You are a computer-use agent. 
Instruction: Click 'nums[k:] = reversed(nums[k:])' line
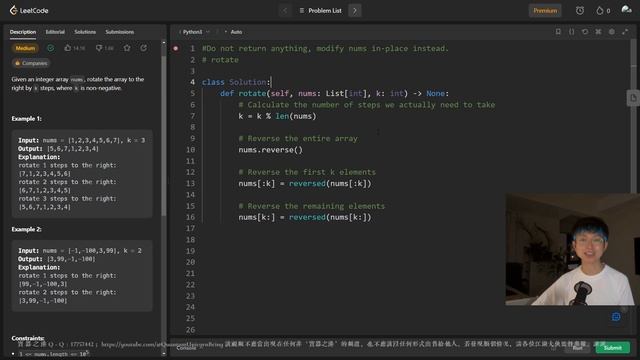(305, 217)
